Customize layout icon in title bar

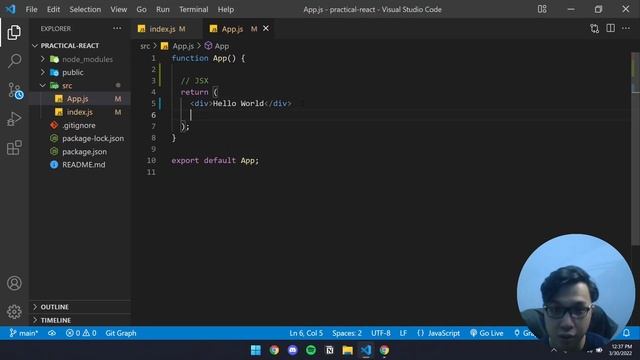pyautogui.click(x=542, y=9)
